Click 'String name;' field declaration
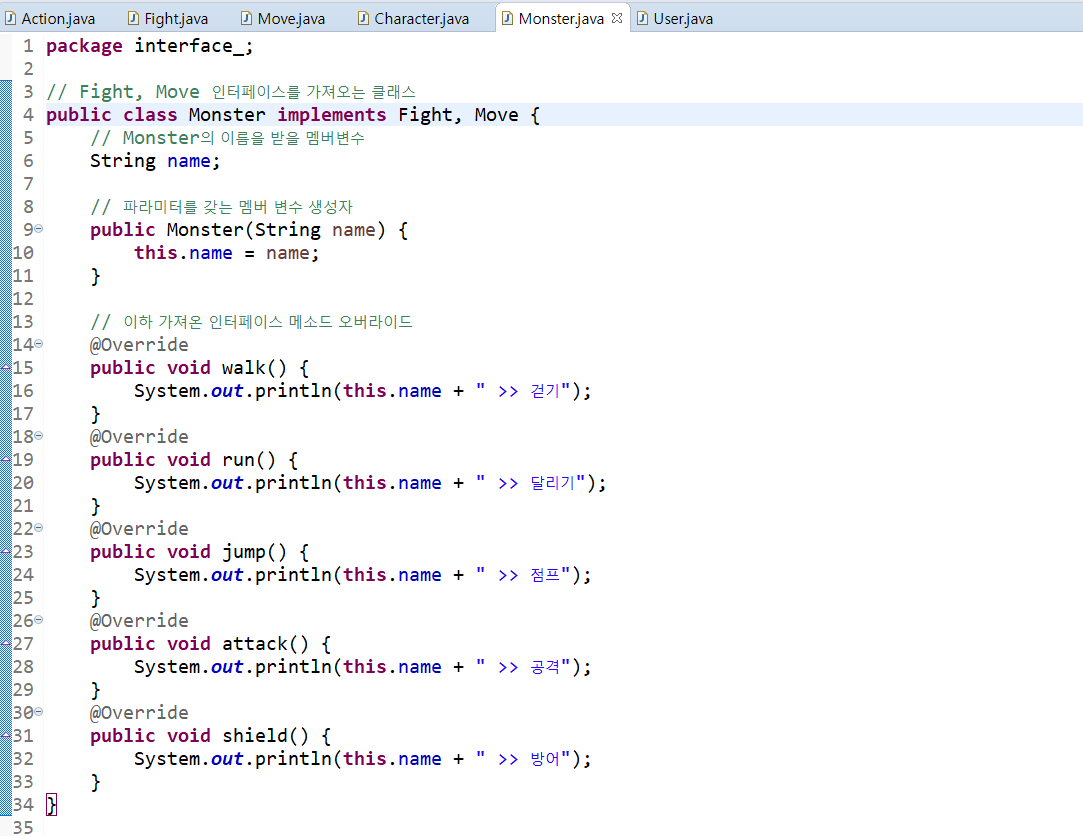1083x836 pixels. (155, 161)
